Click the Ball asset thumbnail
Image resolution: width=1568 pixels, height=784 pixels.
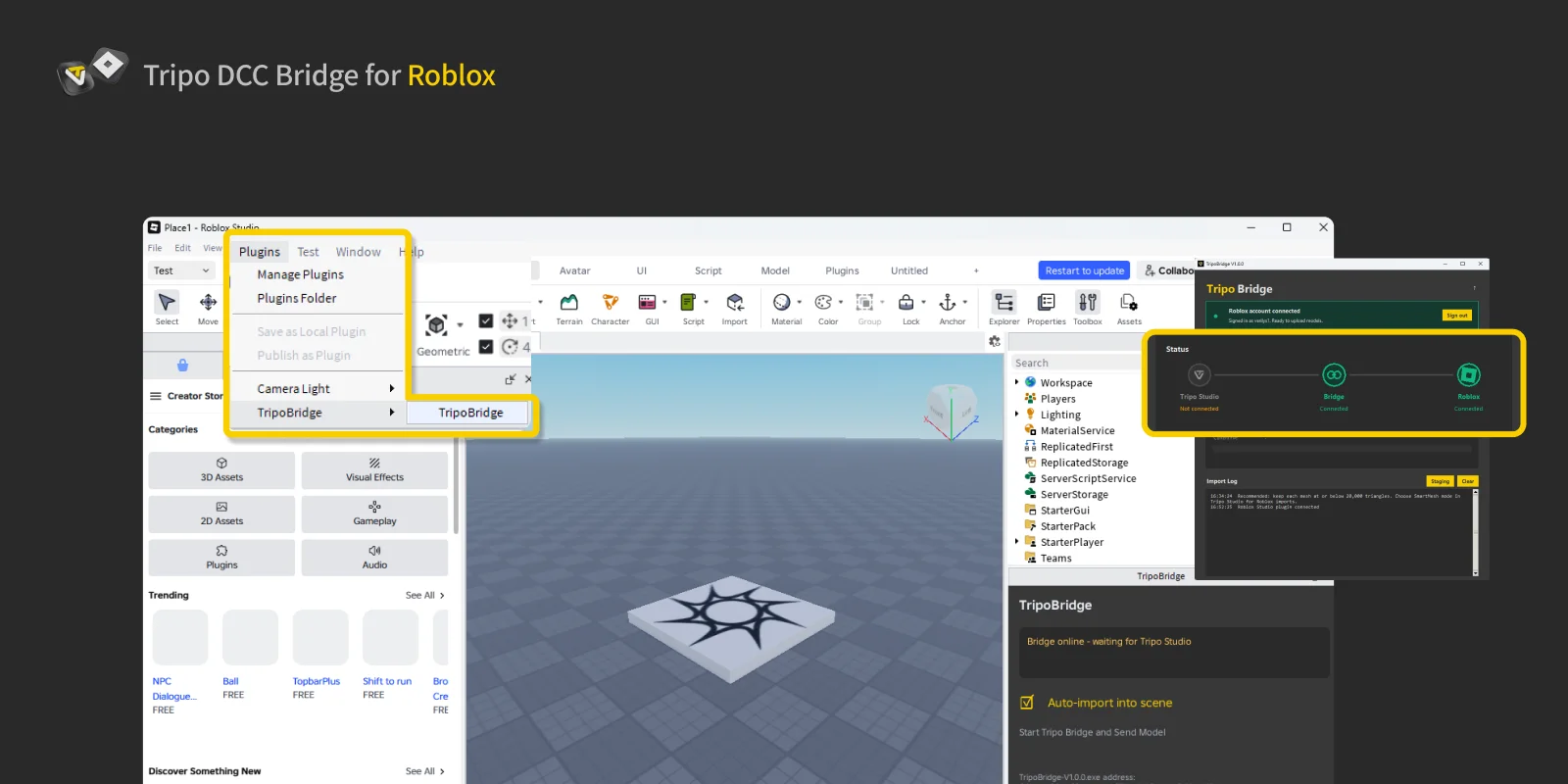[x=250, y=638]
